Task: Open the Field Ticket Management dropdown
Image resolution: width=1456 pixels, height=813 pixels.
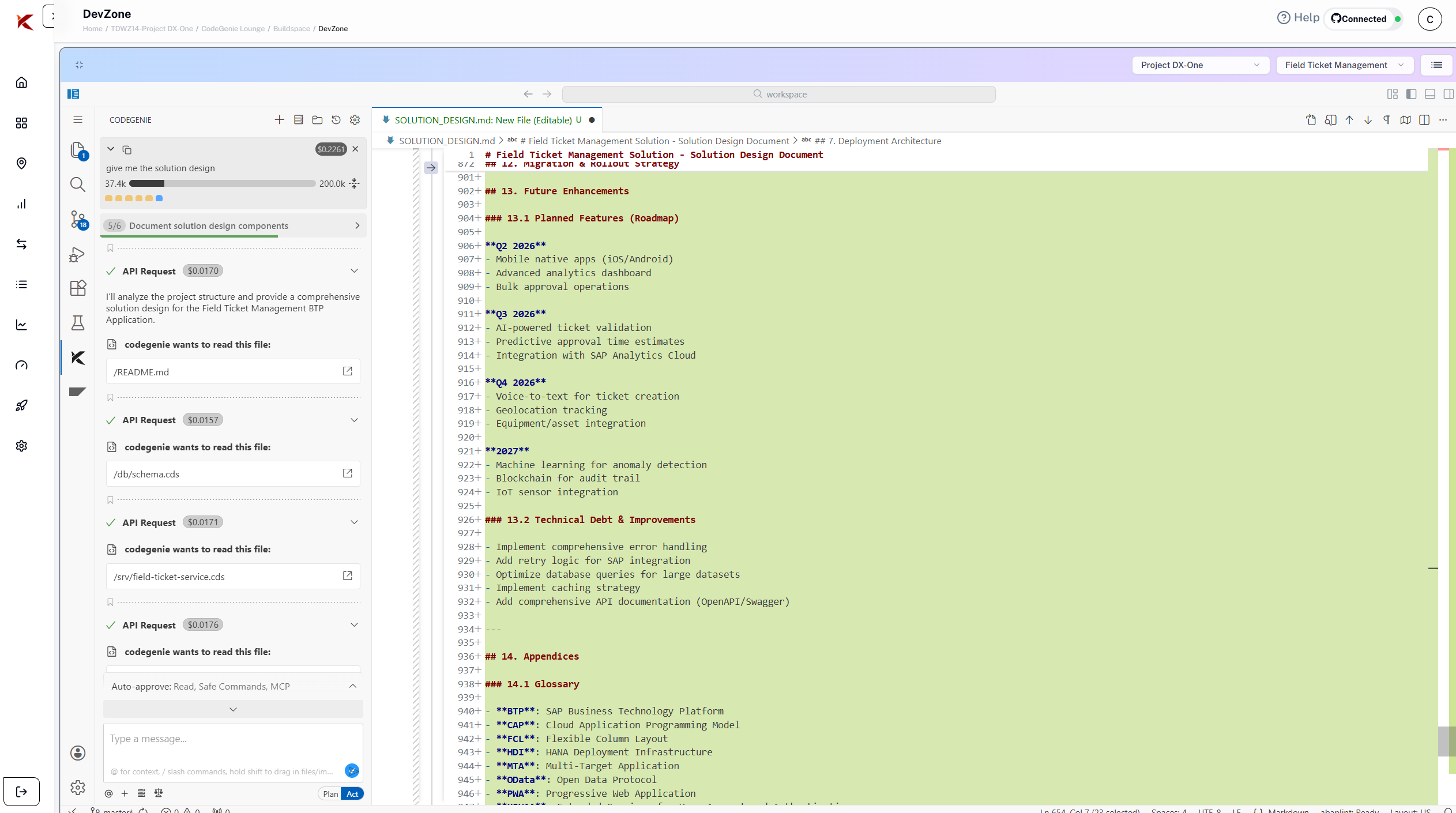Action: pyautogui.click(x=1344, y=65)
